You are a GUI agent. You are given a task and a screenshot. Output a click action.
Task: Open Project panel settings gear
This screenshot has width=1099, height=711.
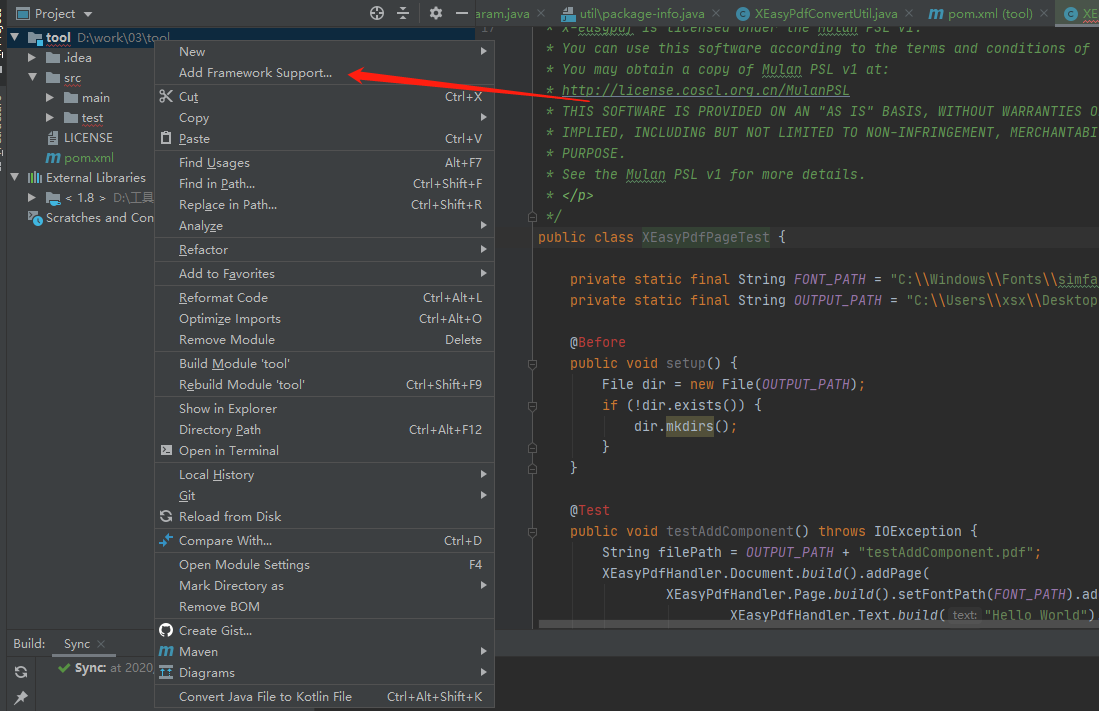pos(436,13)
